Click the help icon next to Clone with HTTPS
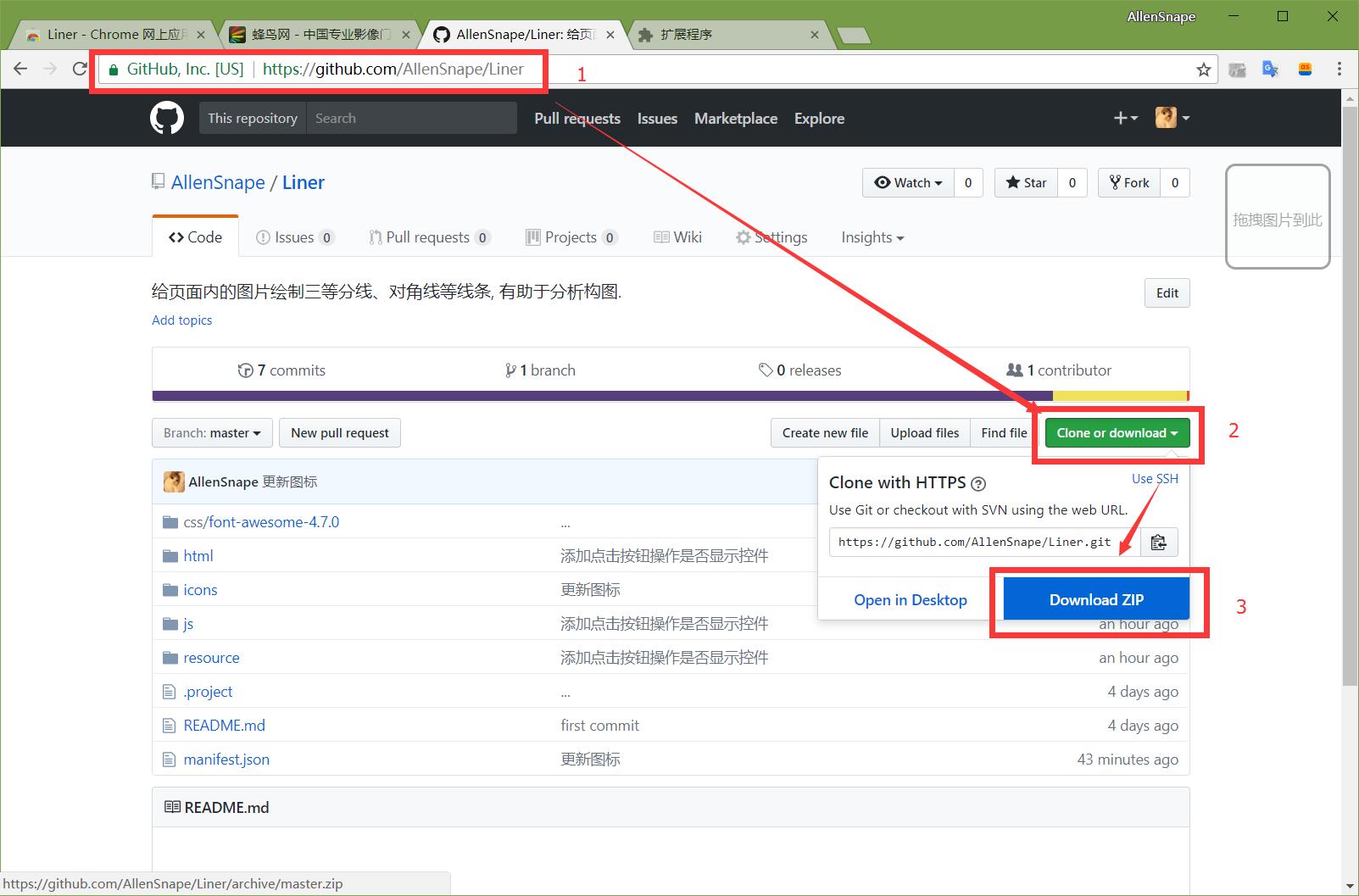 978,484
